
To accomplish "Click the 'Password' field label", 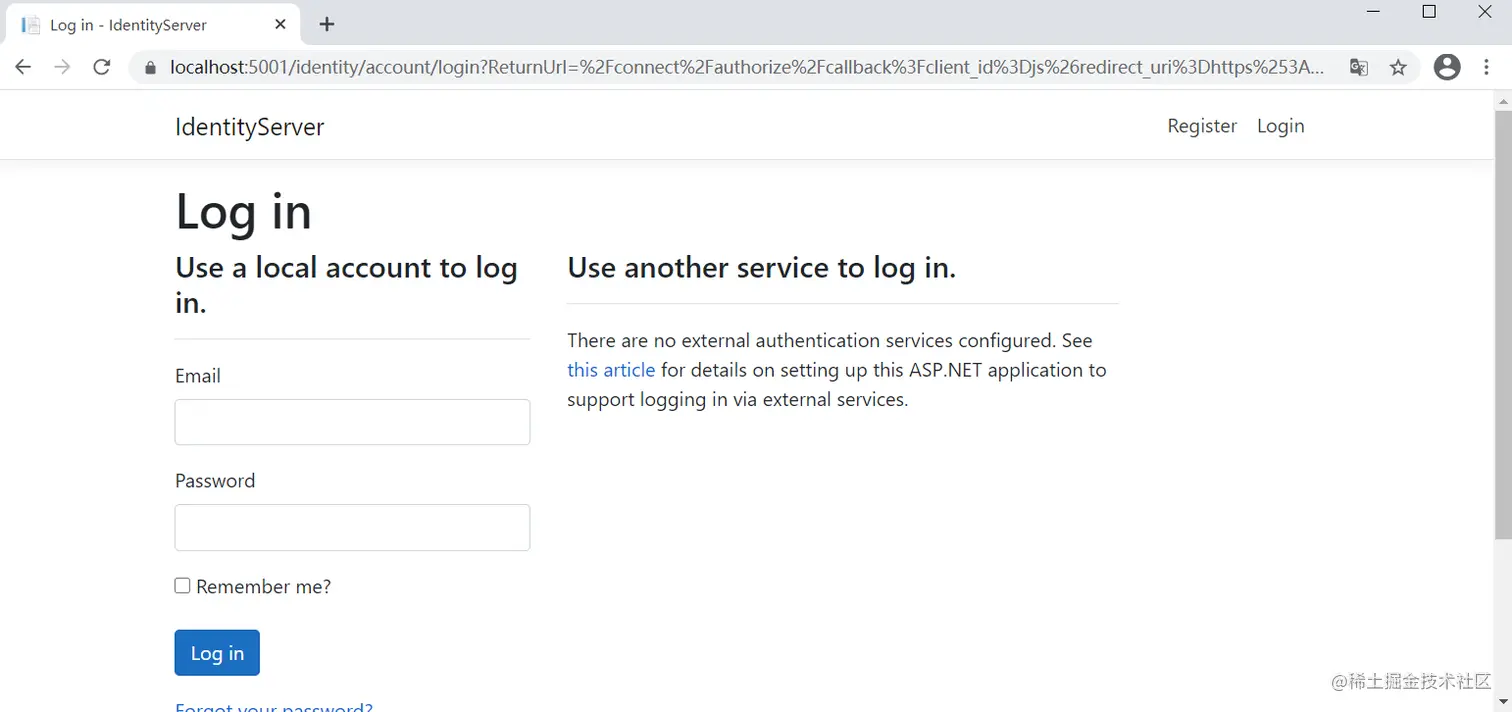I will point(215,481).
